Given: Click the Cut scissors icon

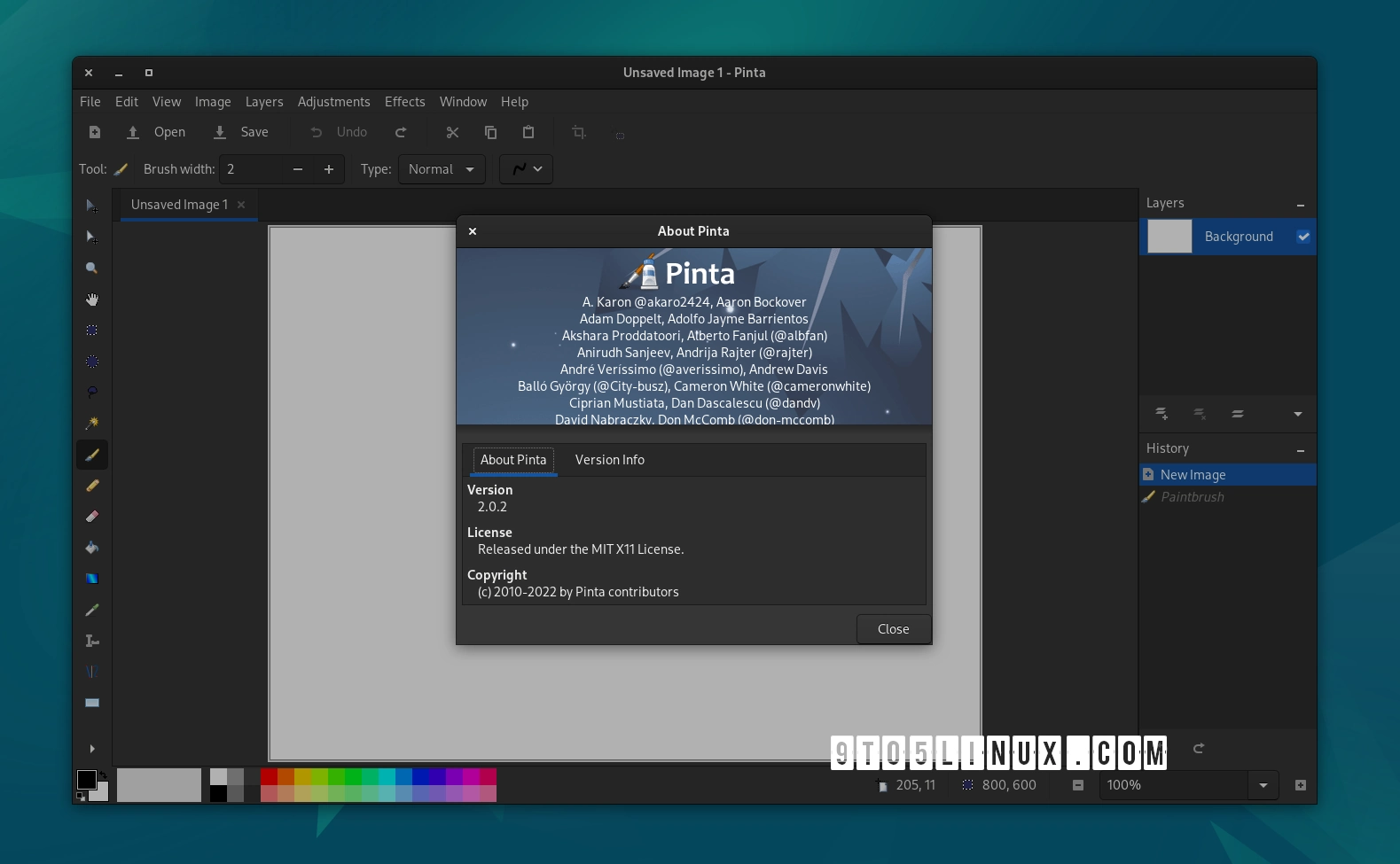Looking at the screenshot, I should tap(452, 132).
